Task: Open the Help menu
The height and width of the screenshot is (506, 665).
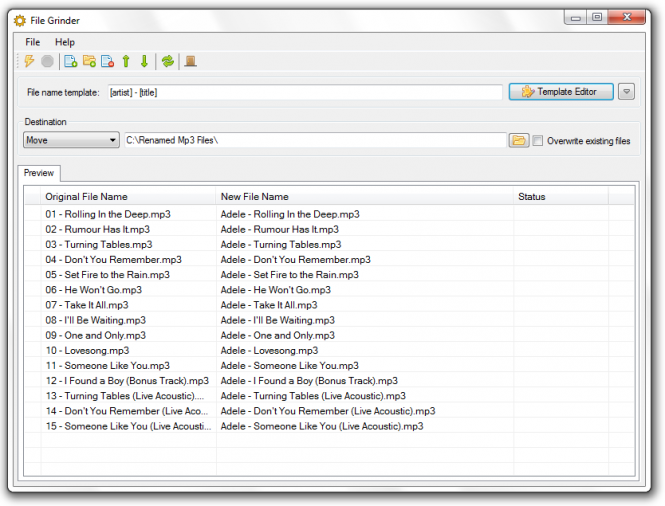Action: coord(65,42)
